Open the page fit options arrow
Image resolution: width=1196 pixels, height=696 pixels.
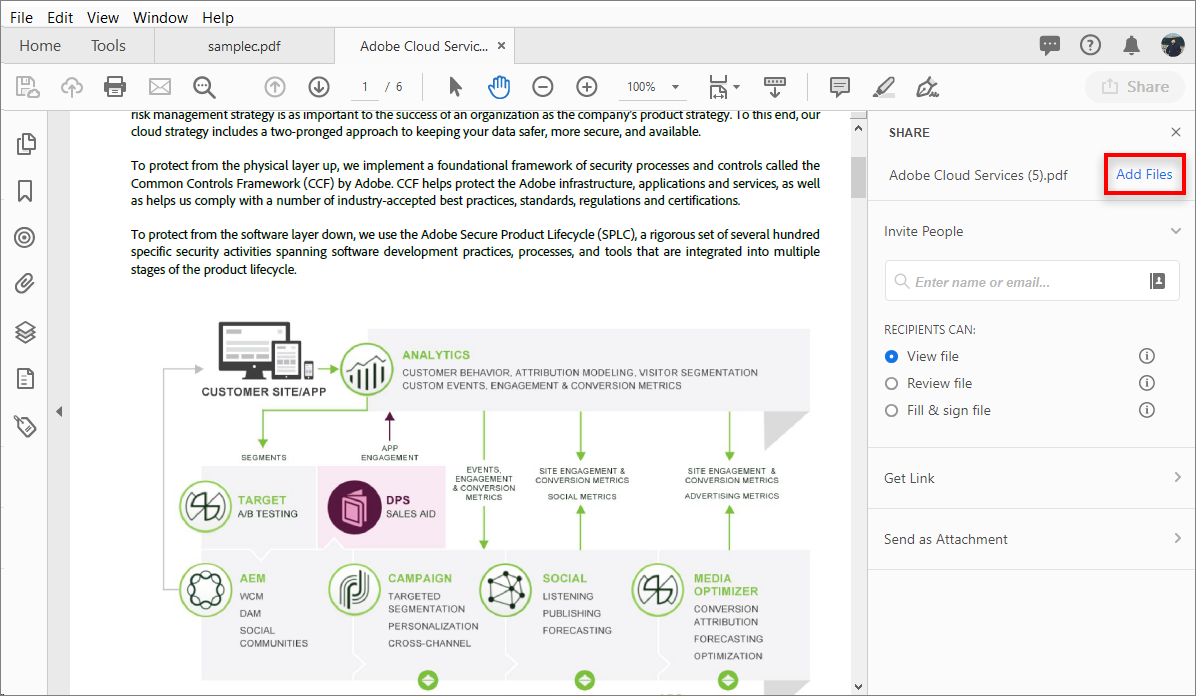736,87
